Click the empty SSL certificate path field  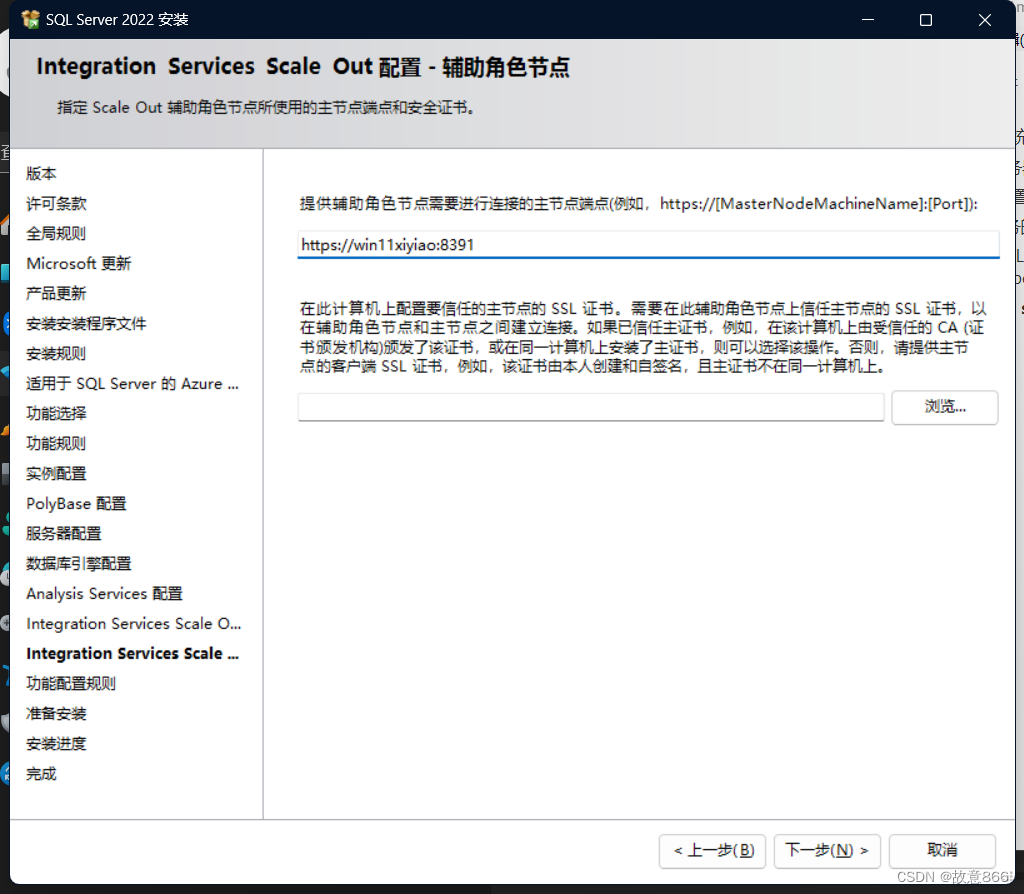(x=590, y=407)
